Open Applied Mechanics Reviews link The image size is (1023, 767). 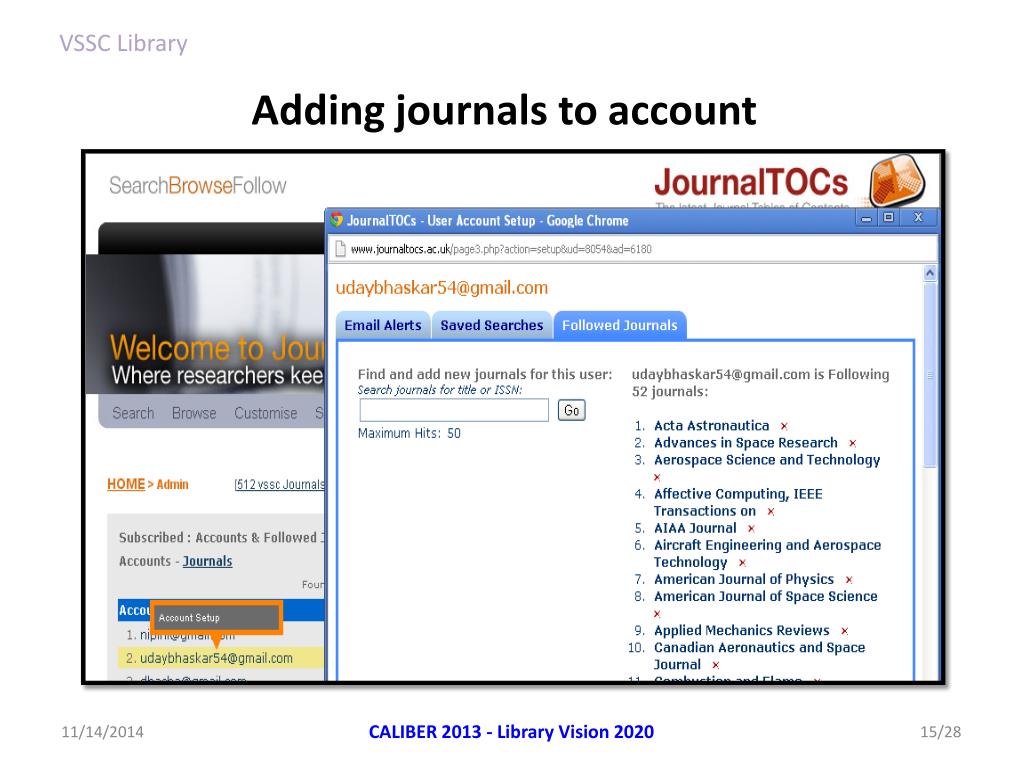[x=742, y=631]
